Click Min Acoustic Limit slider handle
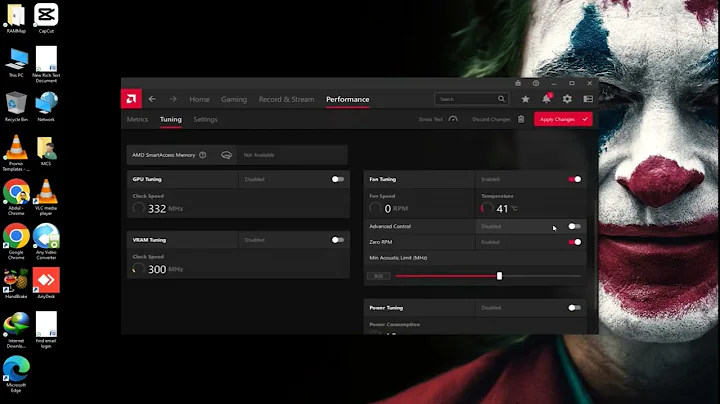 [x=499, y=276]
